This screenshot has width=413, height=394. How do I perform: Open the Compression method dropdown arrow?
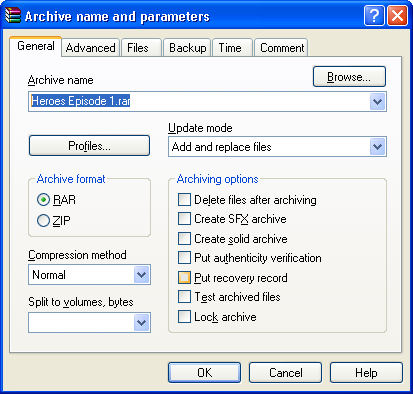point(142,275)
